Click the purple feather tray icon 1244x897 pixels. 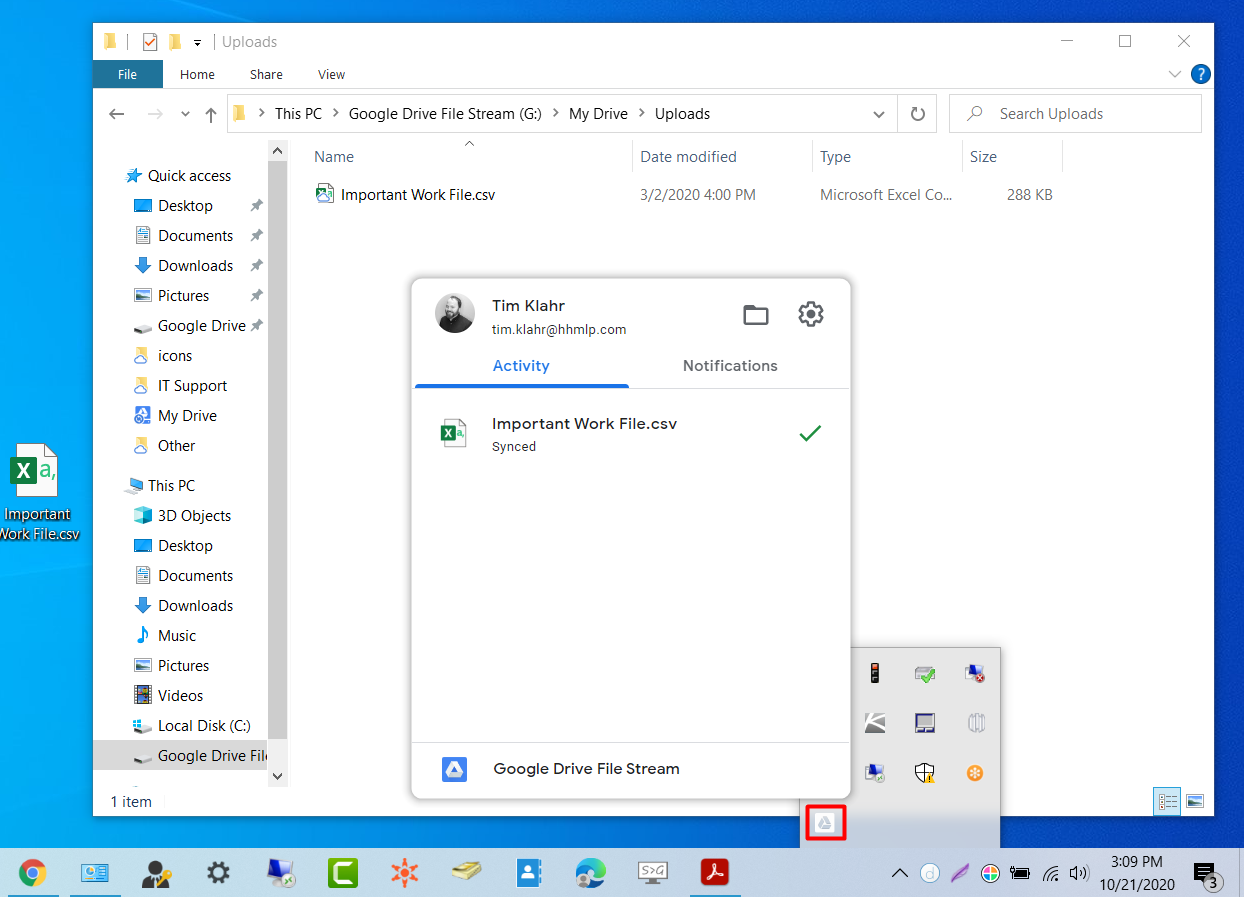tap(959, 873)
